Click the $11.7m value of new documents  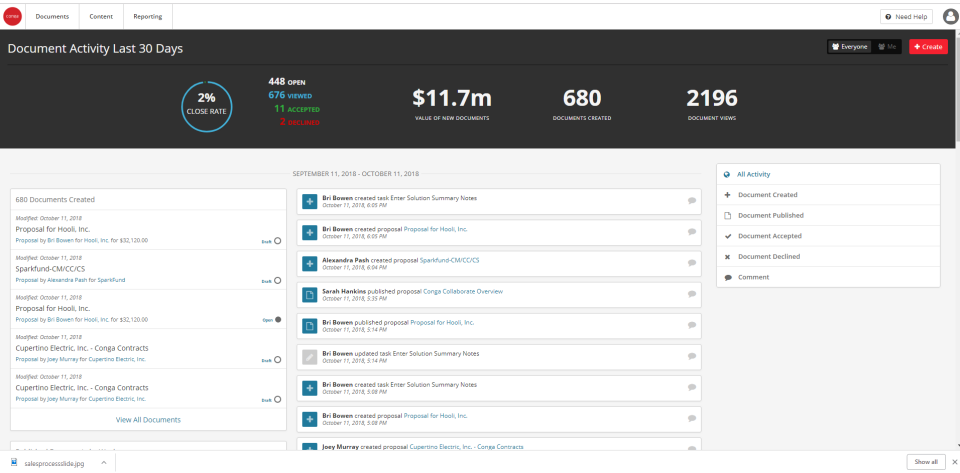click(x=452, y=98)
